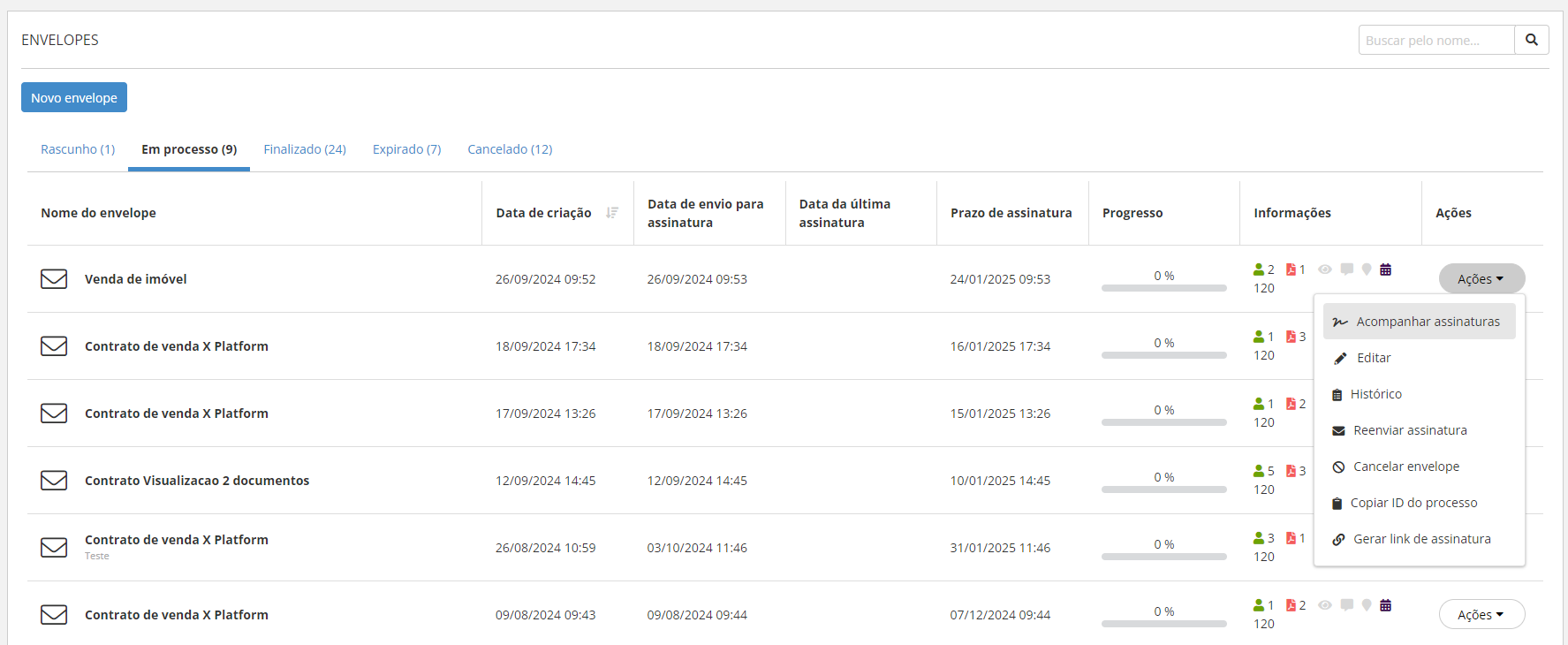Open the Ações dropdown for the 09/08/2024 contract
This screenshot has height=645, width=1568.
1481,615
